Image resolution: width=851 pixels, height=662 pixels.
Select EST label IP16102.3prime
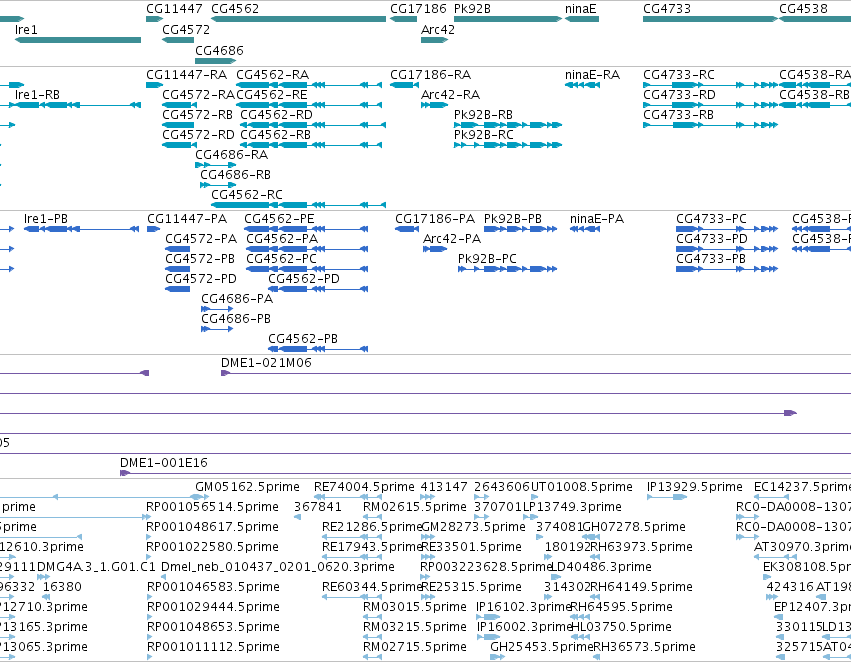pyautogui.click(x=523, y=607)
